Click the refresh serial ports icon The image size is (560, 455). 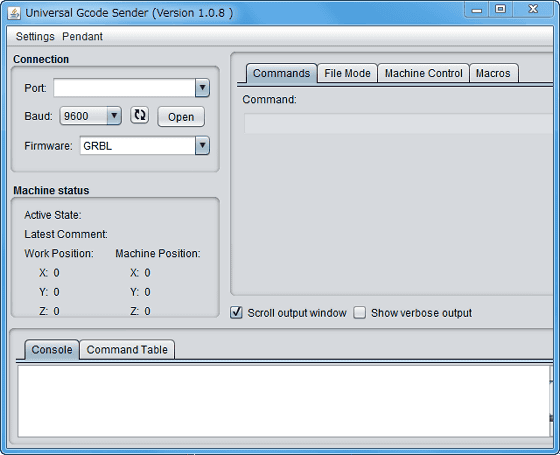(x=139, y=115)
